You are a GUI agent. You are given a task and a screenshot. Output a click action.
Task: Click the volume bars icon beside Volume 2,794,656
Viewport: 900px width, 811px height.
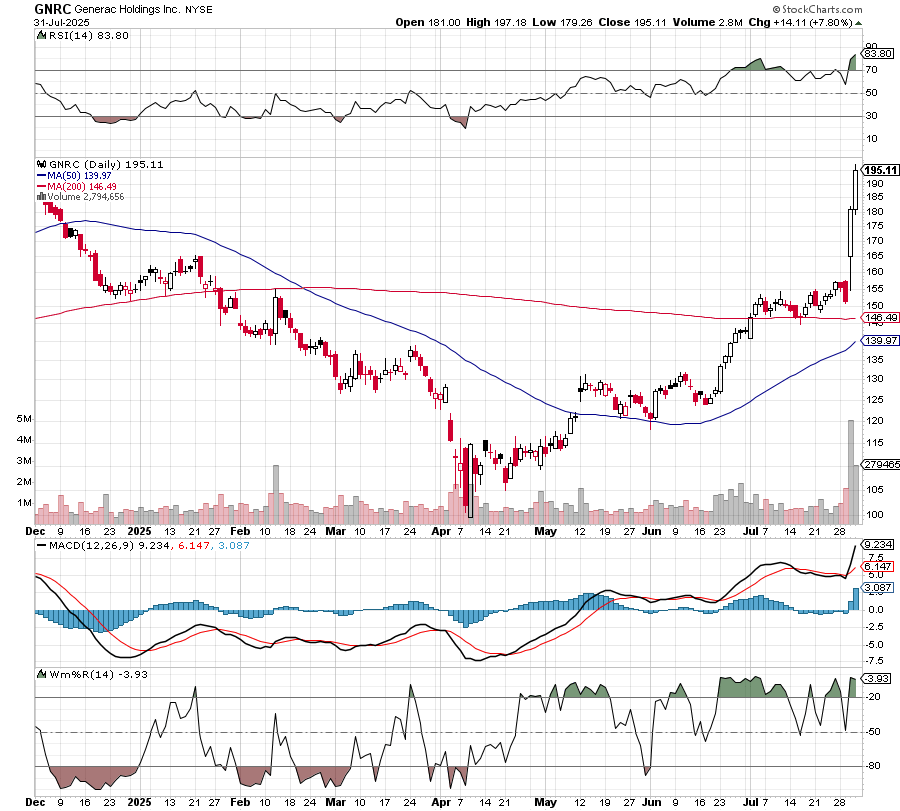41,196
